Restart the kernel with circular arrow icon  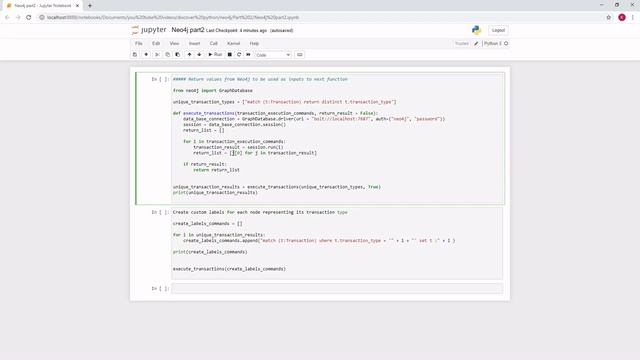click(x=239, y=55)
